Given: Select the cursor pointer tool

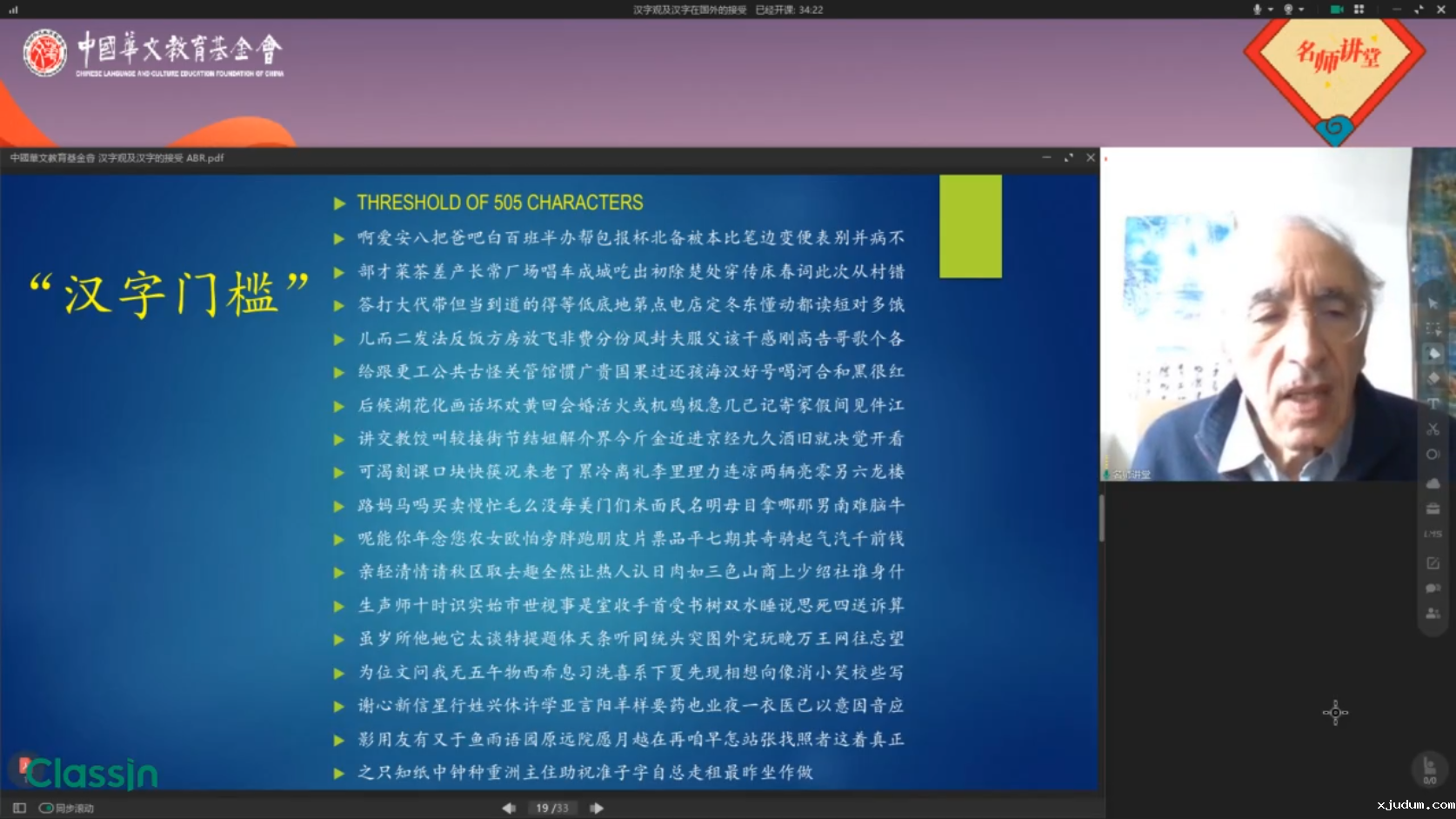Looking at the screenshot, I should coord(1433,303).
